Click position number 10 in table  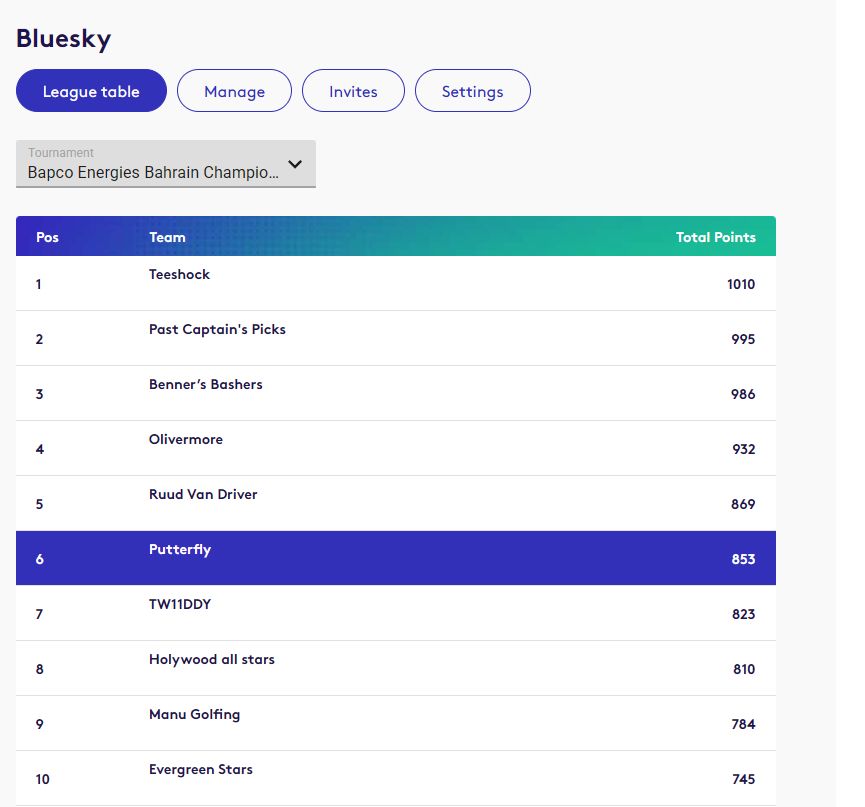[x=42, y=779]
